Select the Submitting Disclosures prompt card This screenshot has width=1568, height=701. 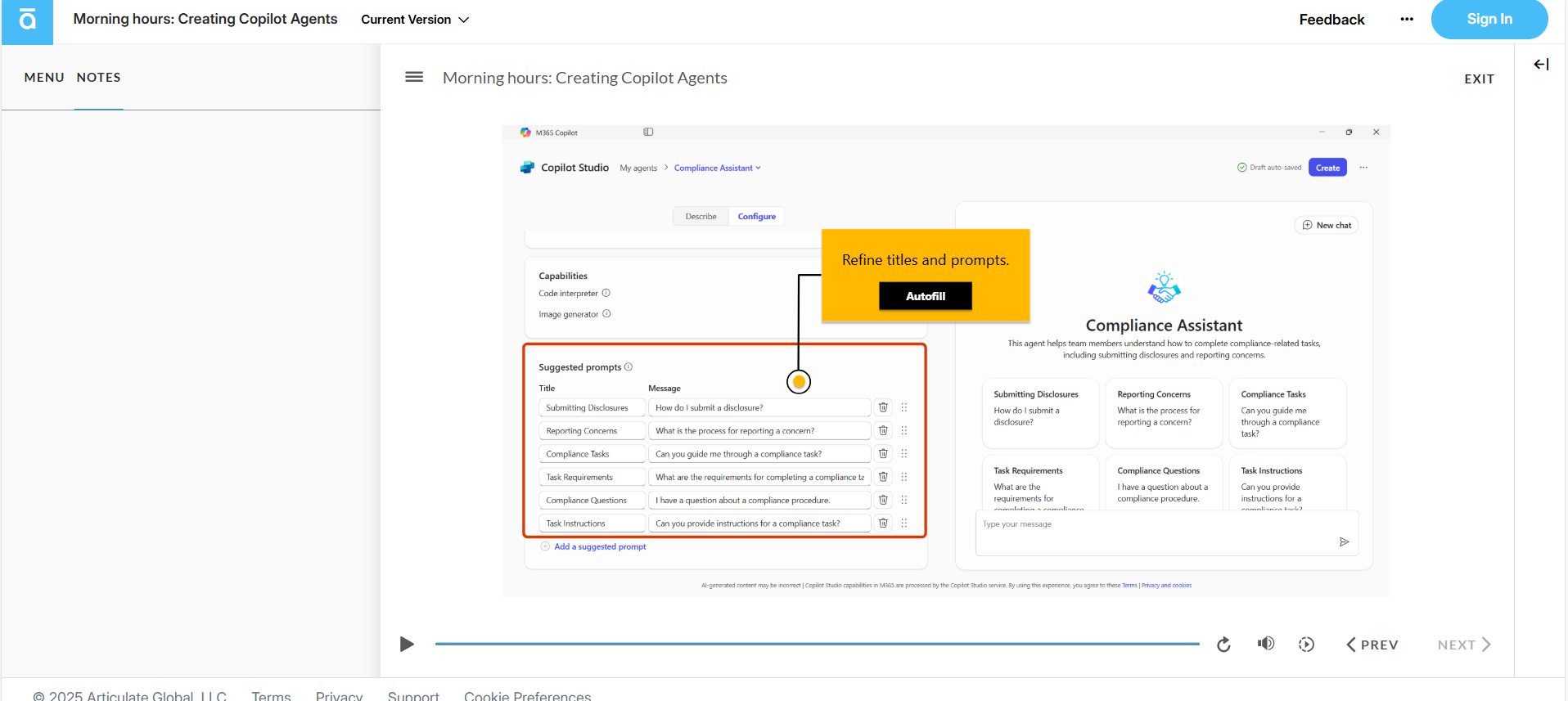[1040, 413]
